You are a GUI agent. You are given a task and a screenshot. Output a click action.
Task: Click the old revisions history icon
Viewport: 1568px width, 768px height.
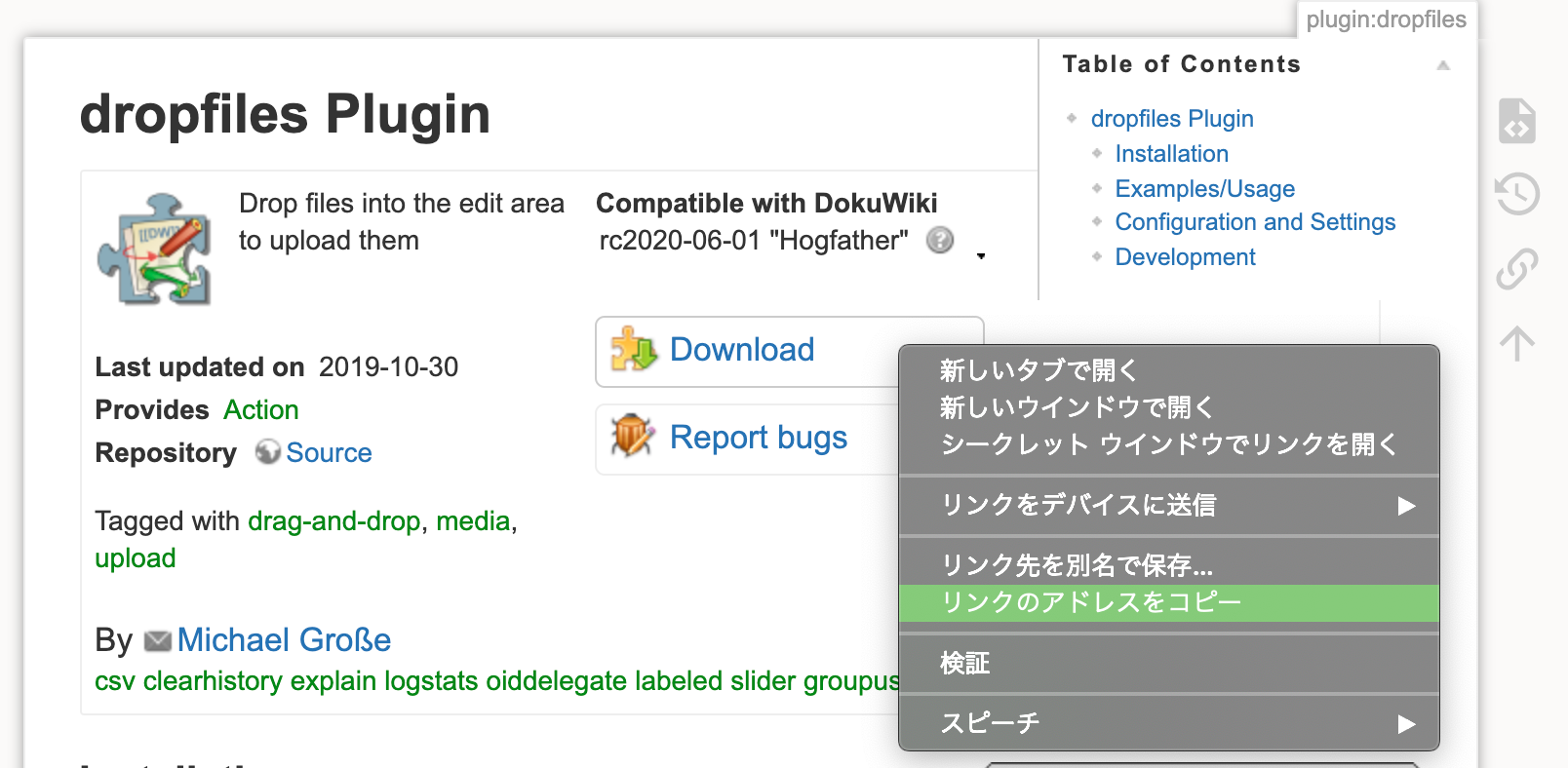click(1517, 194)
